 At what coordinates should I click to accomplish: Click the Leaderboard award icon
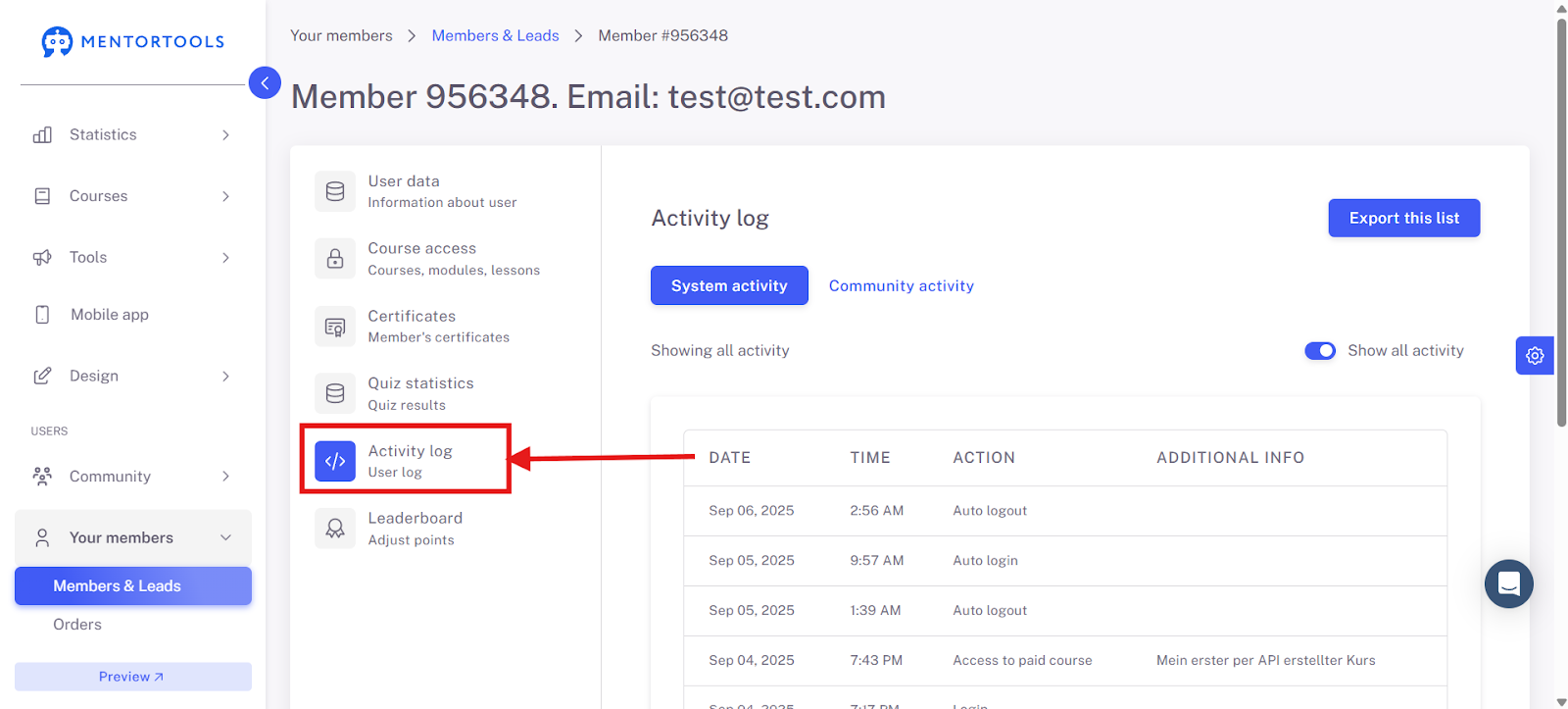pyautogui.click(x=335, y=529)
